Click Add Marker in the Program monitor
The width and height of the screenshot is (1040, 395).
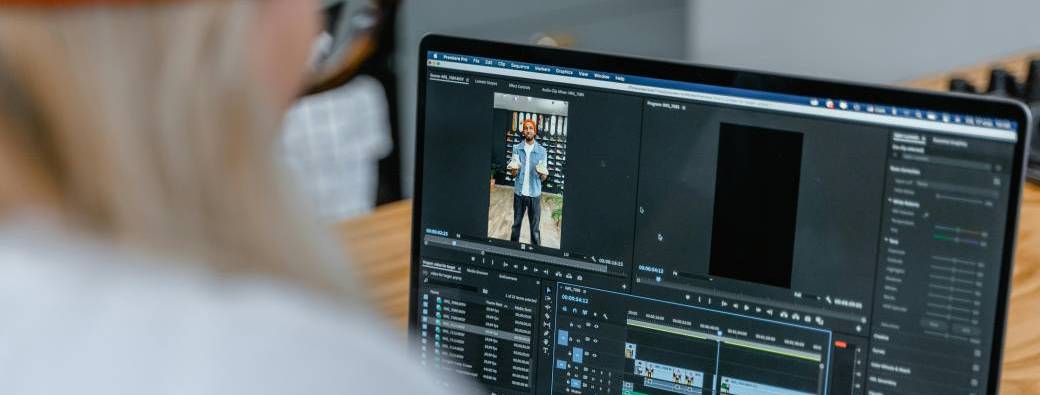[x=688, y=298]
